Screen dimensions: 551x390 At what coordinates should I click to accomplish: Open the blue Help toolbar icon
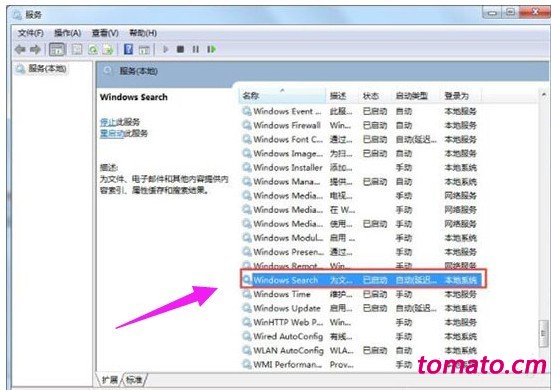[129, 49]
